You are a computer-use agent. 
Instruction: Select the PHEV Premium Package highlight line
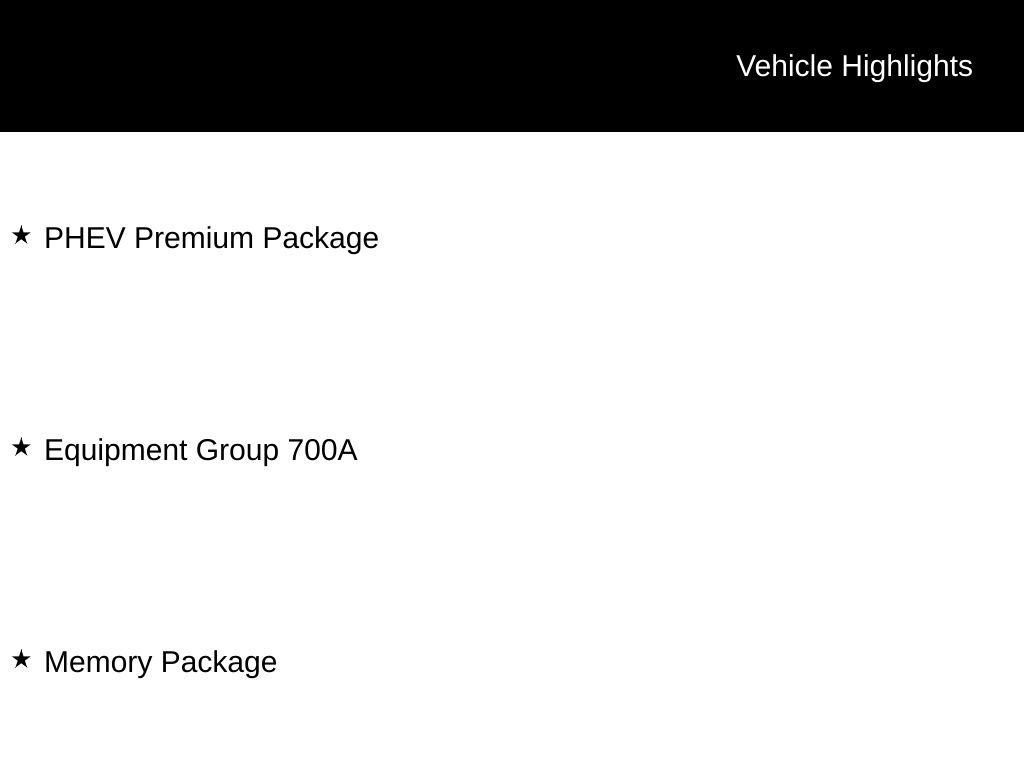211,238
